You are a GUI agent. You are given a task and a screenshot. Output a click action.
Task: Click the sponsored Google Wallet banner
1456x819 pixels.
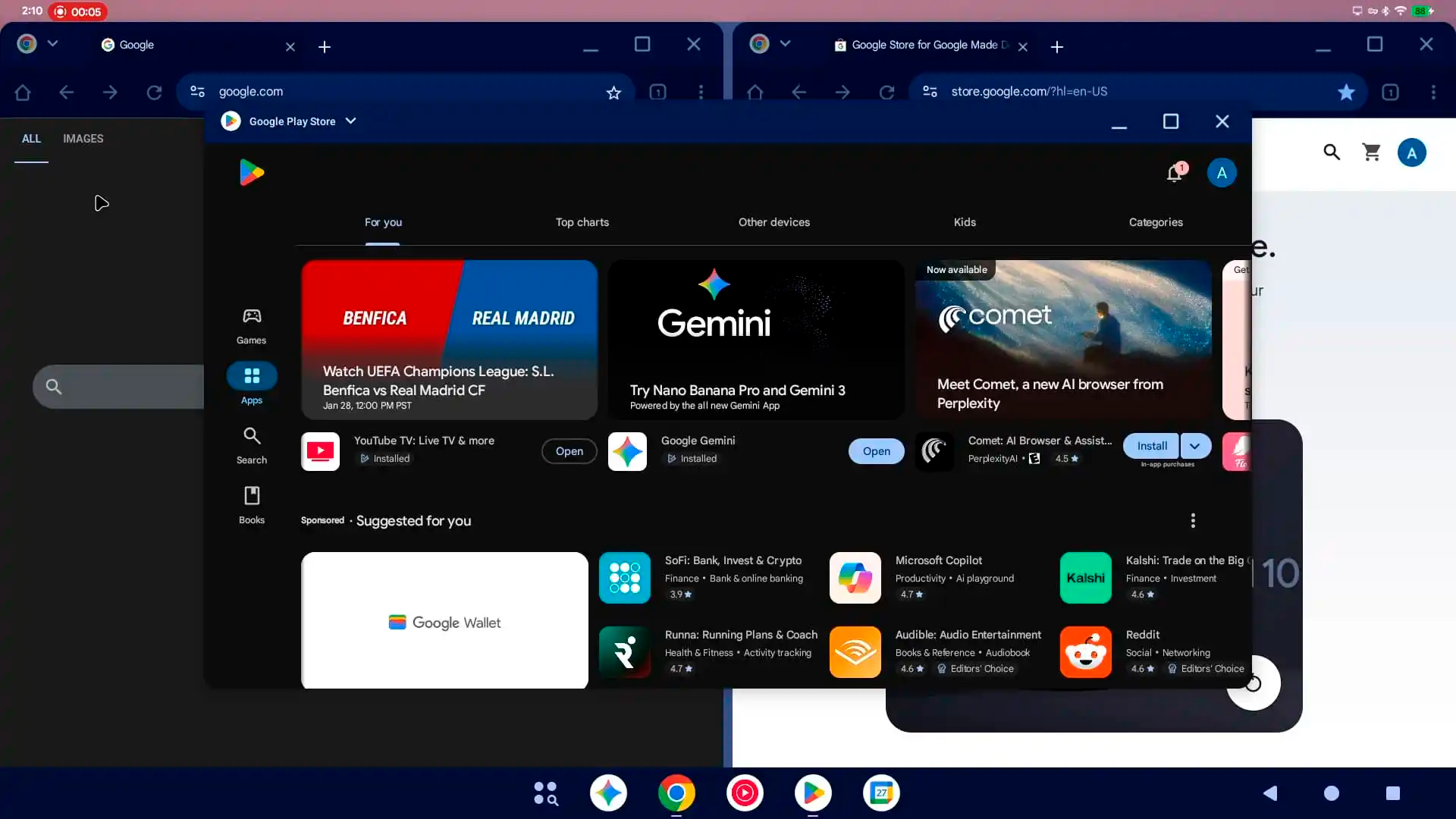point(444,620)
